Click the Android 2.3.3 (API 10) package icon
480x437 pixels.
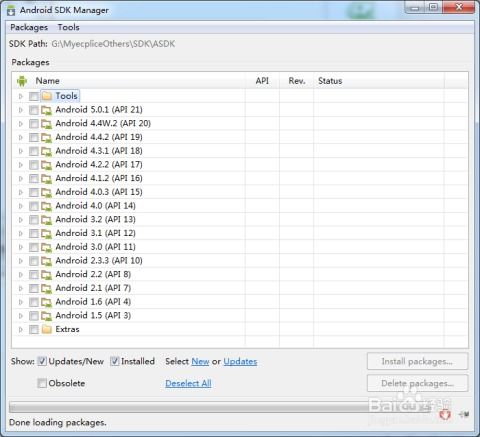pos(46,261)
